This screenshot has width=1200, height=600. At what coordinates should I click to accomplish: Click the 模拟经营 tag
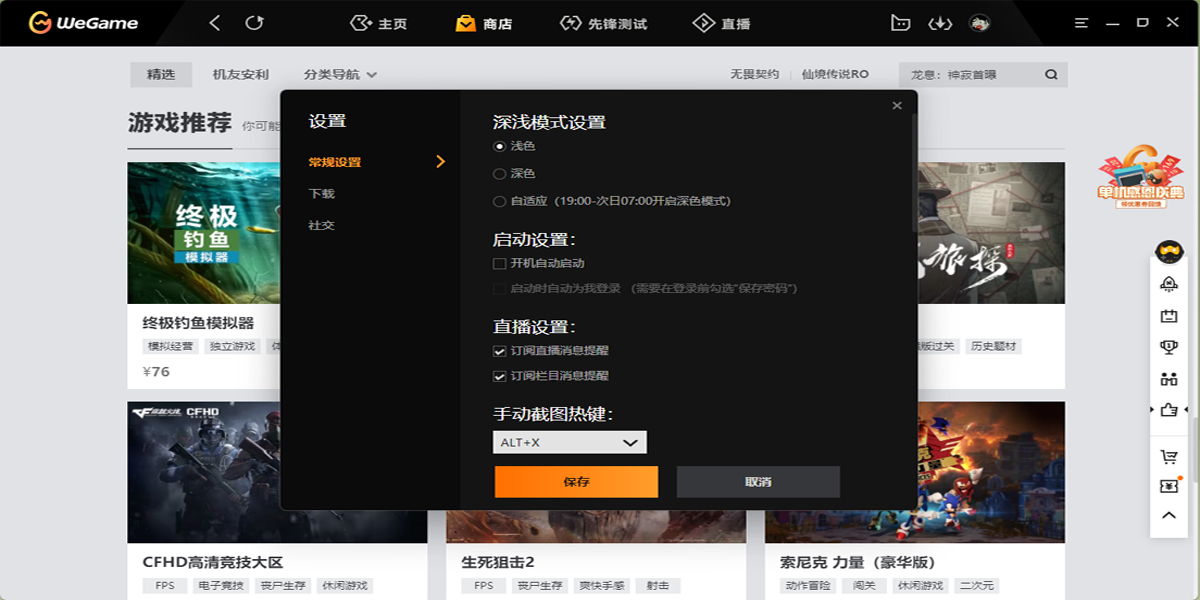click(x=169, y=347)
